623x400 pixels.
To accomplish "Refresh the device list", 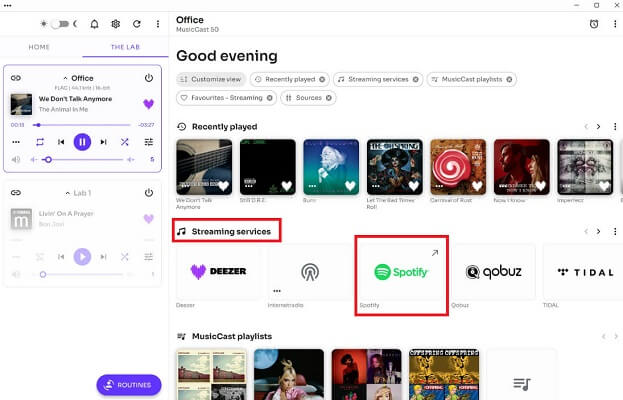I will pos(137,24).
